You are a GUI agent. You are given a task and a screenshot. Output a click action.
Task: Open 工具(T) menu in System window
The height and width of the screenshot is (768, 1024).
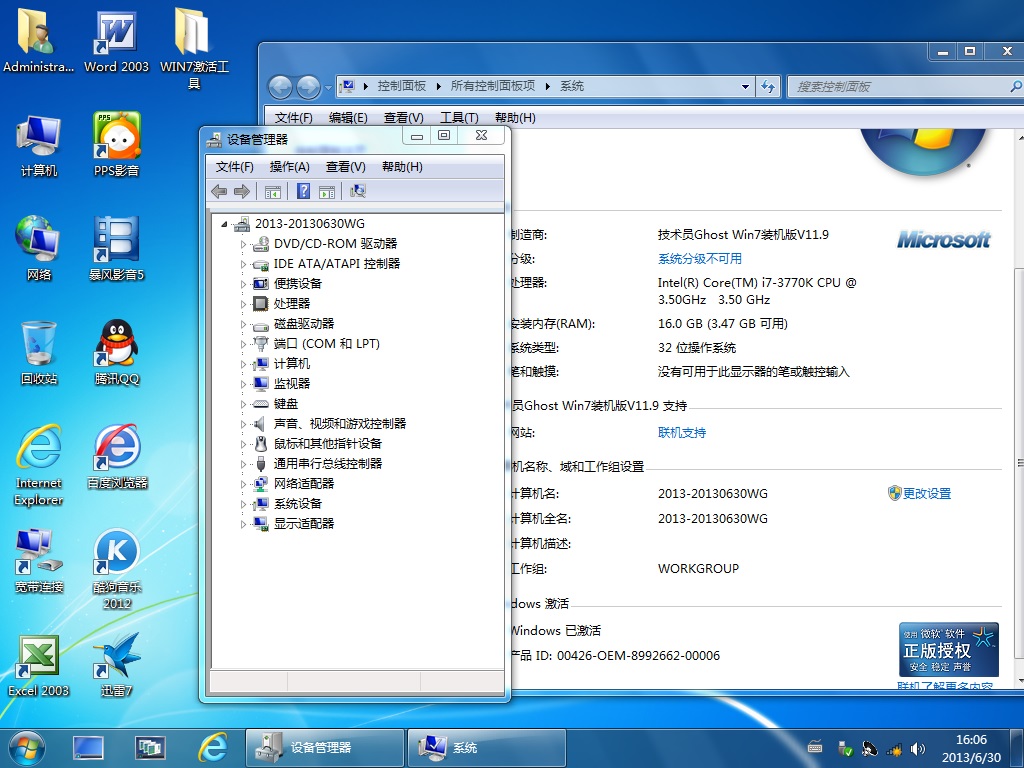pos(459,118)
